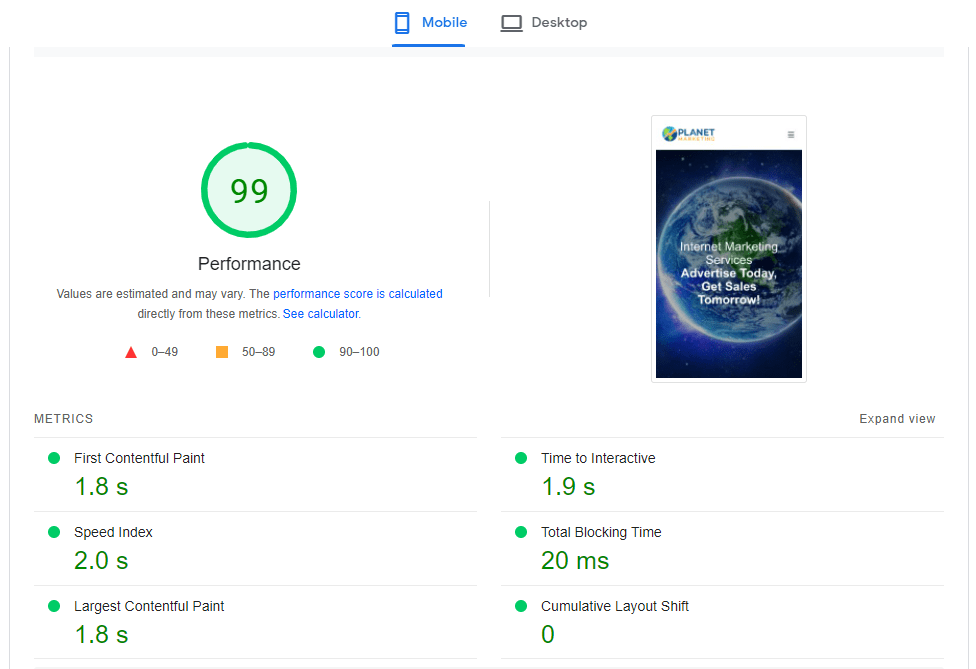The image size is (976, 669).
Task: Select the 'Largest Contentful Paint' label
Action: point(149,606)
